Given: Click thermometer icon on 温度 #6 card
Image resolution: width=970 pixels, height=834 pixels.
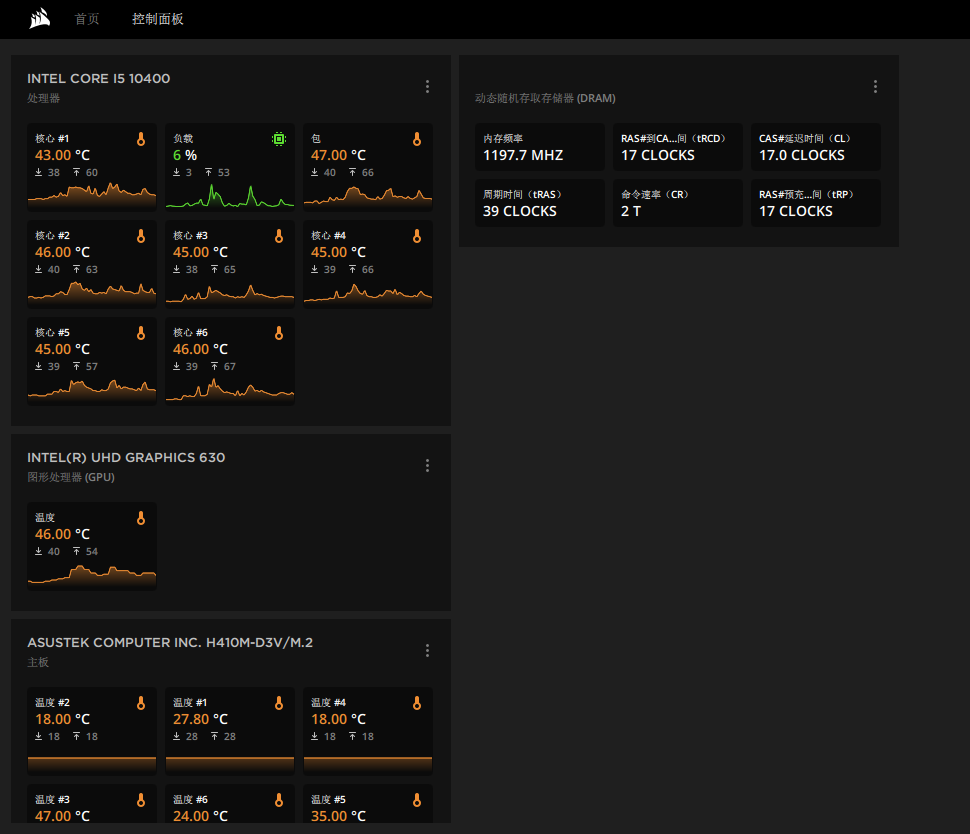Looking at the screenshot, I should [x=279, y=801].
